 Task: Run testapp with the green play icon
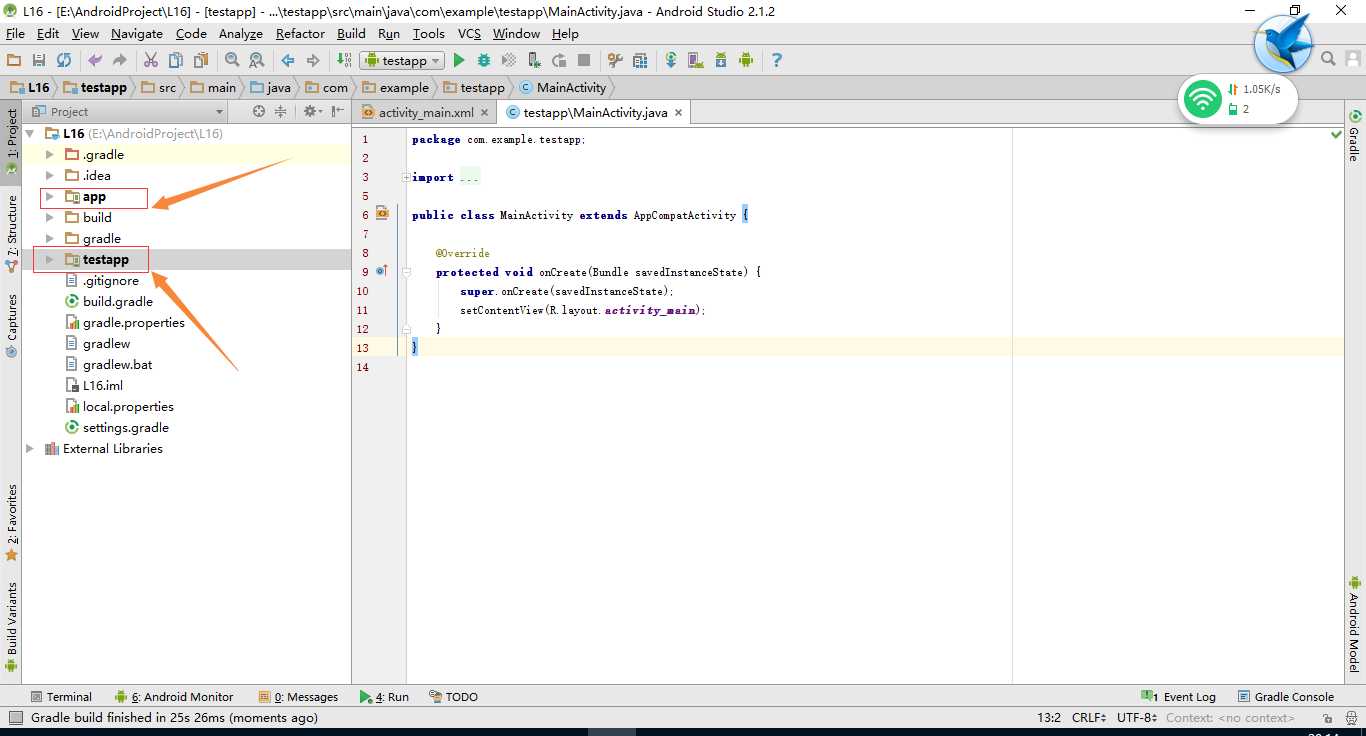pos(459,60)
